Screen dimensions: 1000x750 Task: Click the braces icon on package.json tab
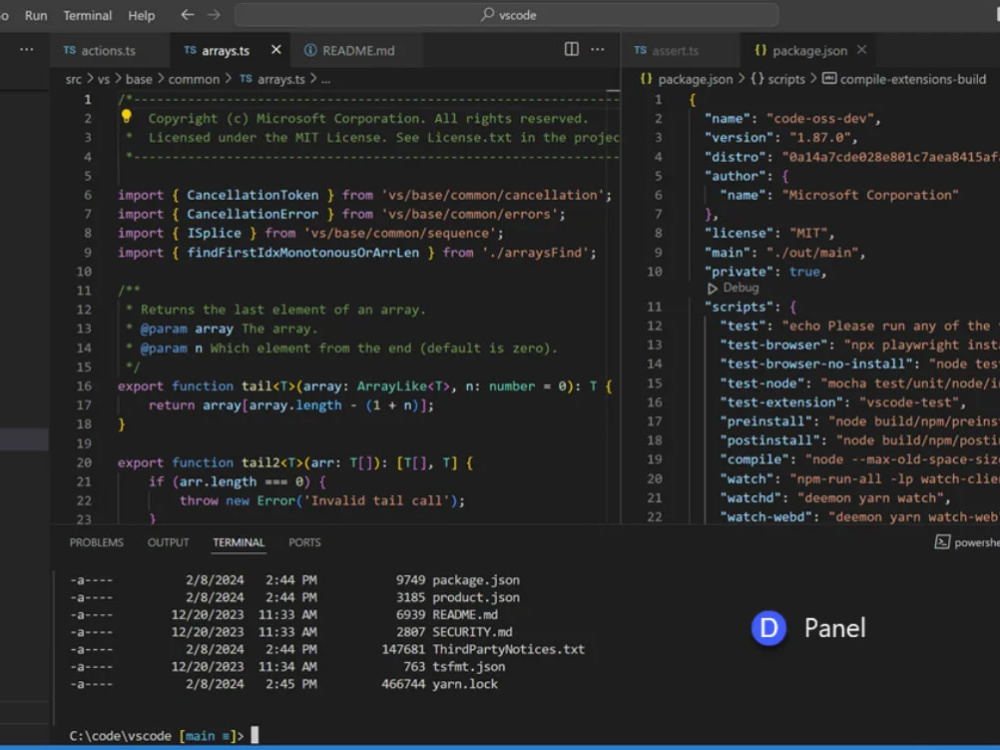coord(760,50)
